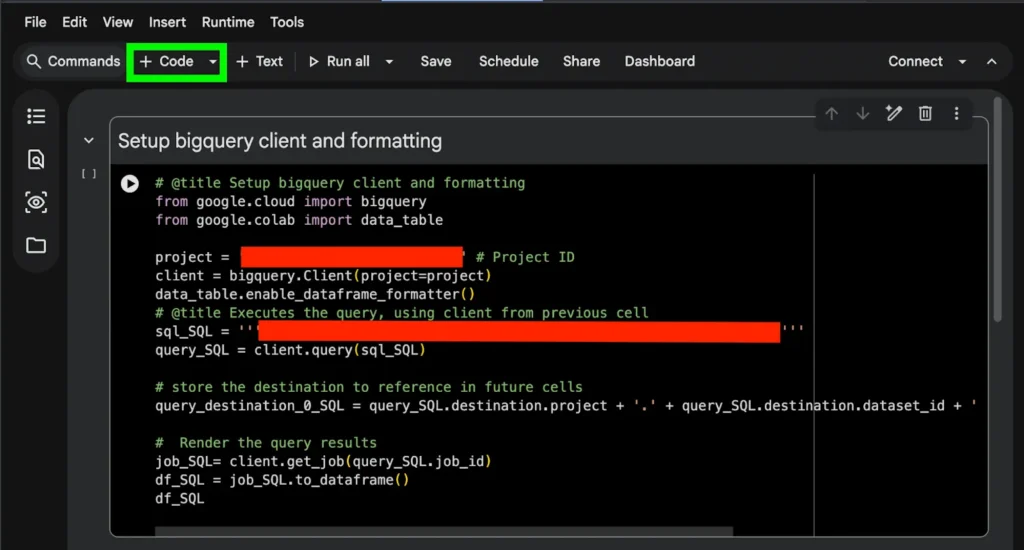The image size is (1024, 550).
Task: Delete the cell using trash icon
Action: 925,114
